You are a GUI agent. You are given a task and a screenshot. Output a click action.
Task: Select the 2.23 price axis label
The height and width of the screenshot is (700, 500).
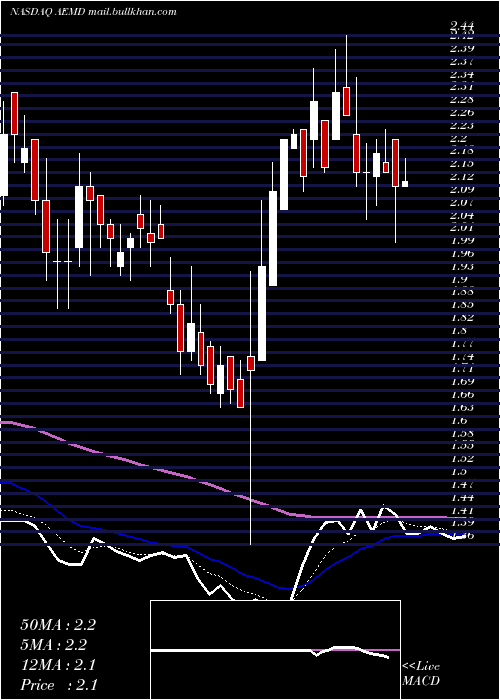pos(462,125)
